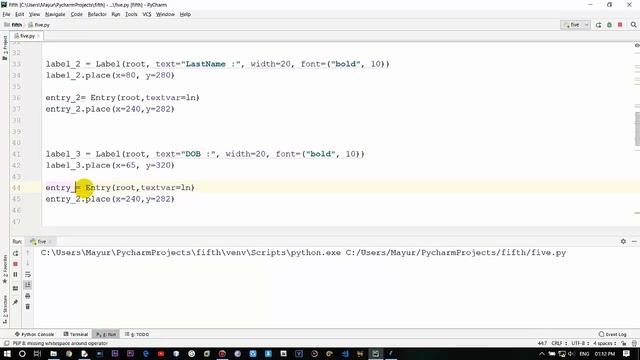The height and width of the screenshot is (360, 640).
Task: Click cursor position 44:7 indicator
Action: point(542,343)
